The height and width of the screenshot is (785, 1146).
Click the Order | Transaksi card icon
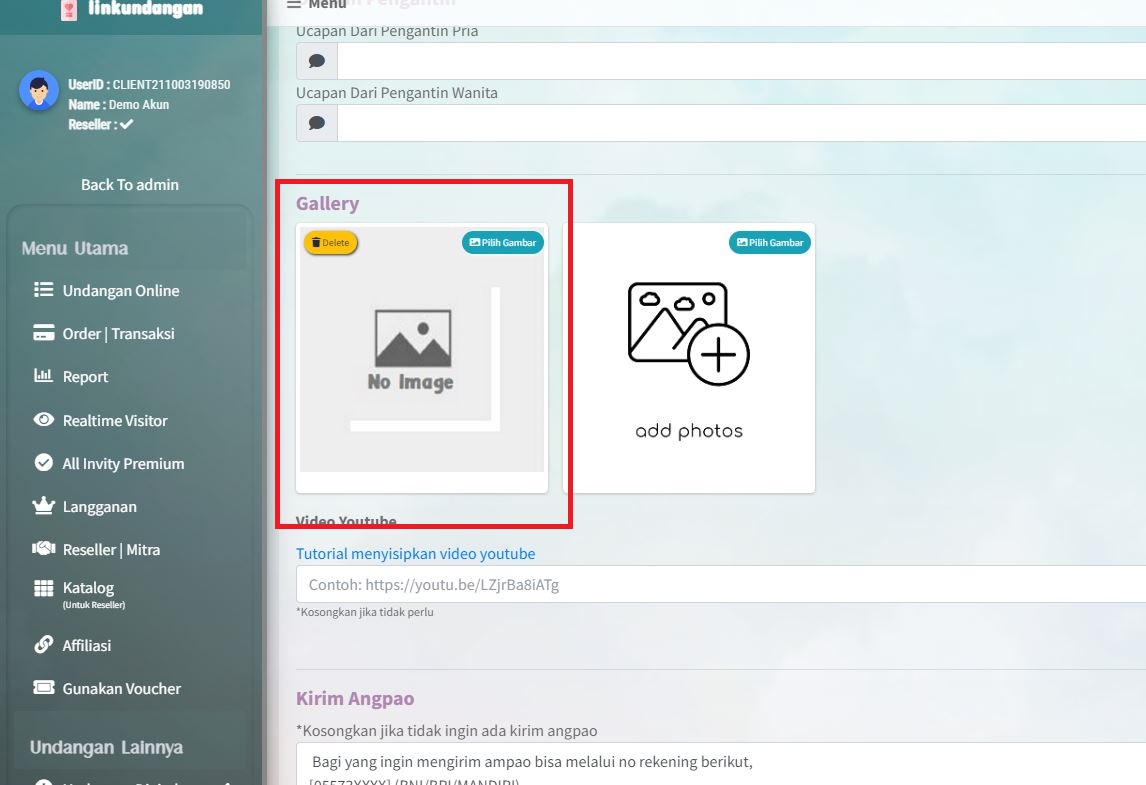tap(43, 333)
